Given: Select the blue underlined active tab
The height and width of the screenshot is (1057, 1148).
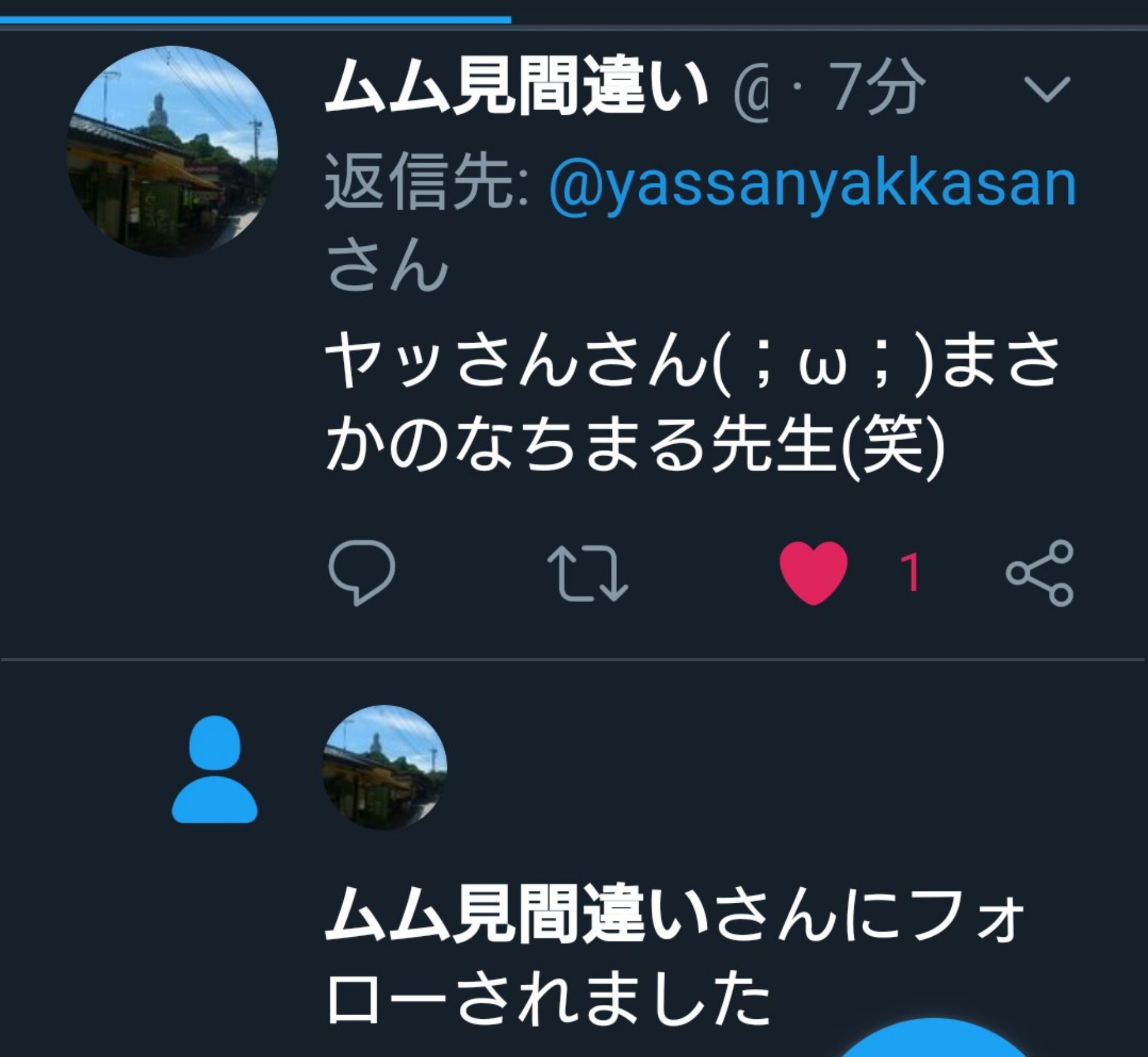Looking at the screenshot, I should 255,20.
